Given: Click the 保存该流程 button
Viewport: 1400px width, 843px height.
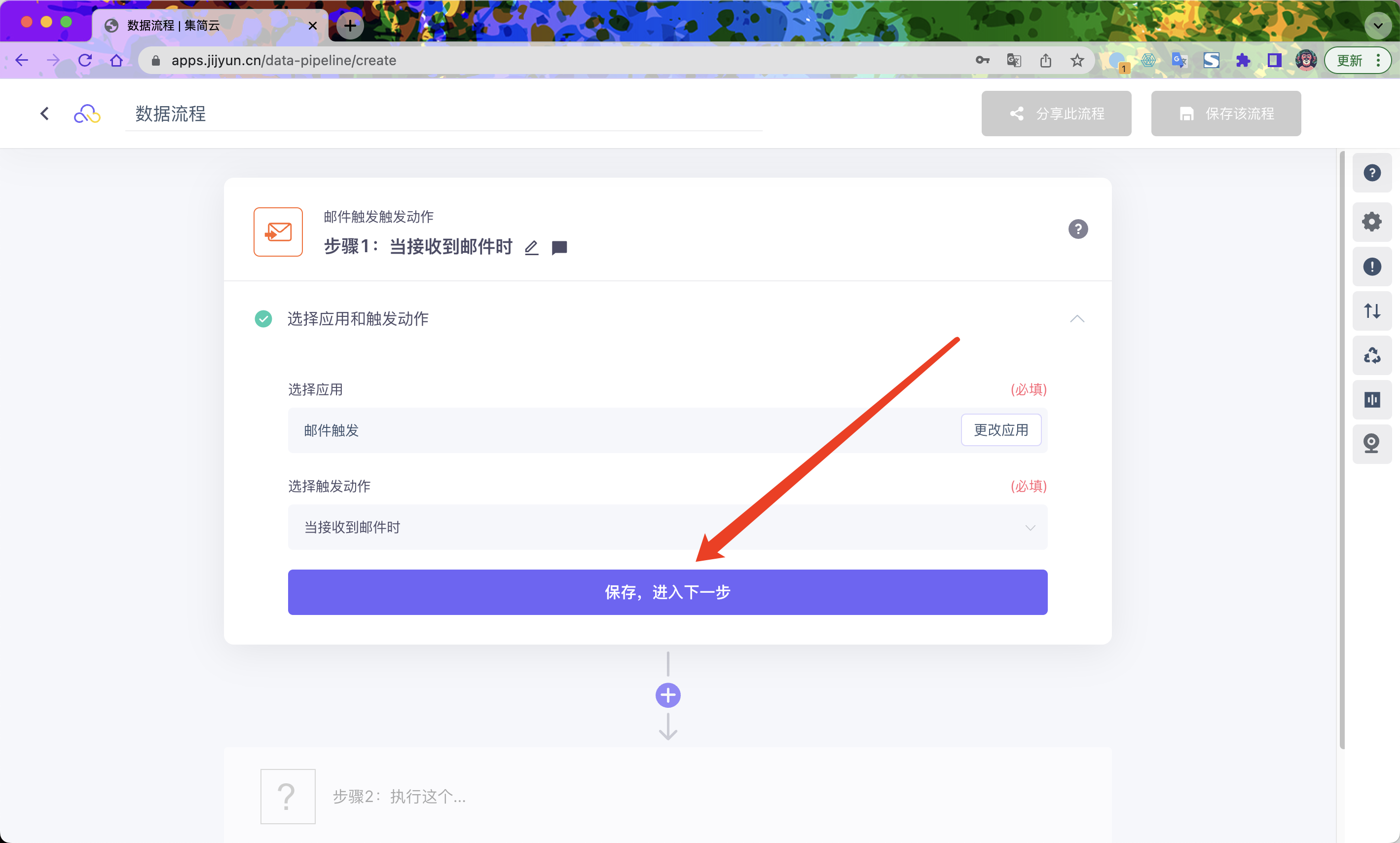Looking at the screenshot, I should click(1226, 114).
